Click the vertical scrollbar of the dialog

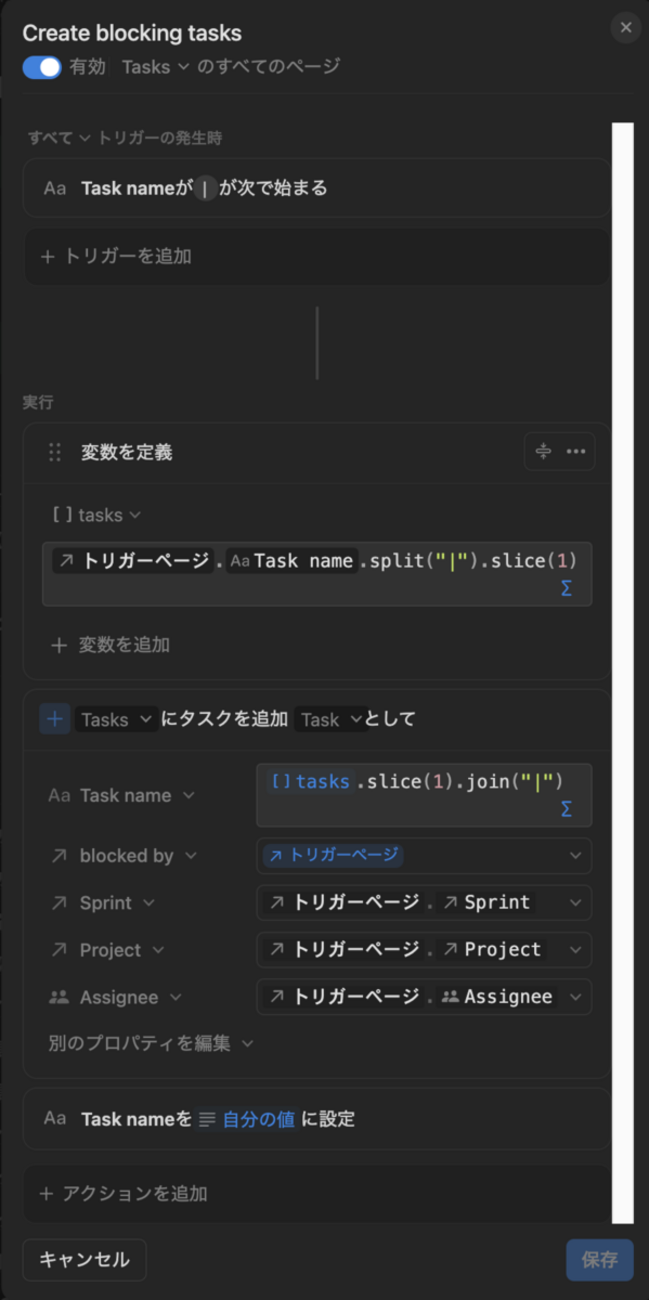click(623, 673)
